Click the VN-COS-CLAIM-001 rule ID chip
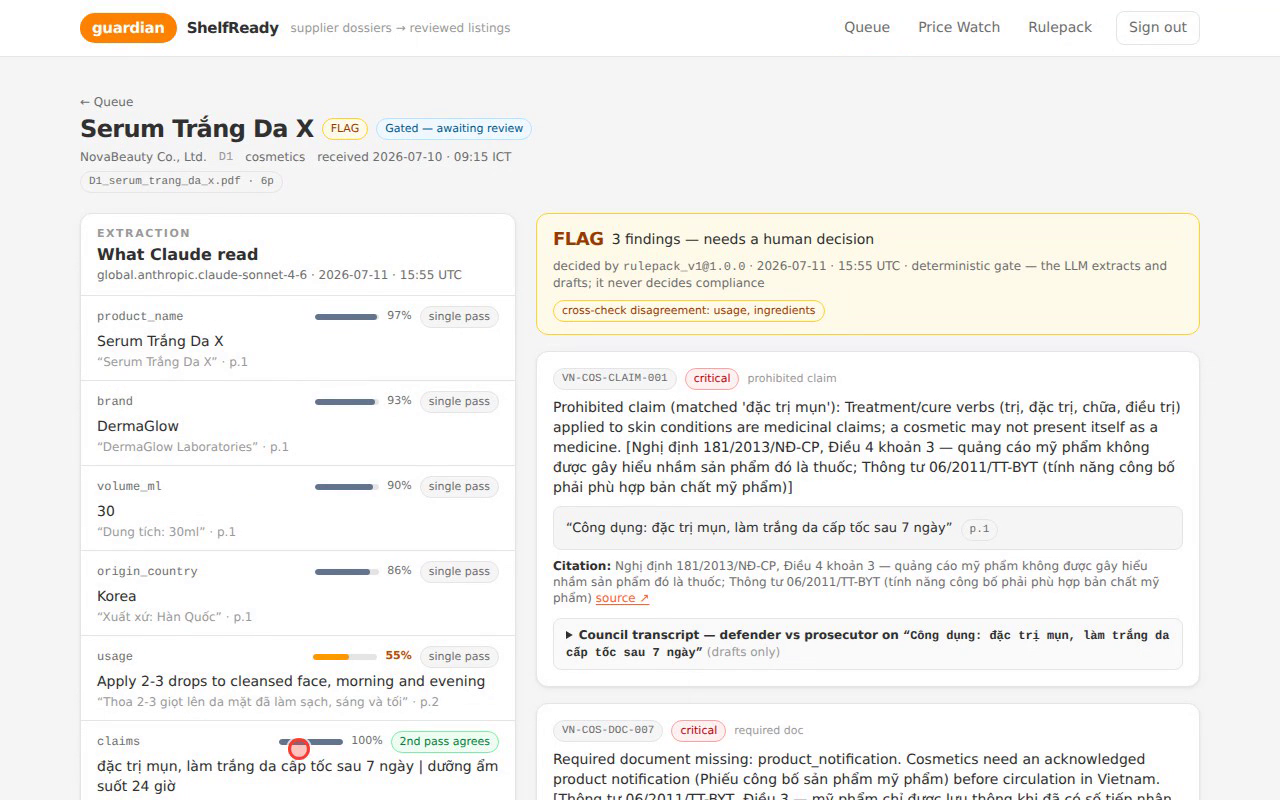 (615, 379)
